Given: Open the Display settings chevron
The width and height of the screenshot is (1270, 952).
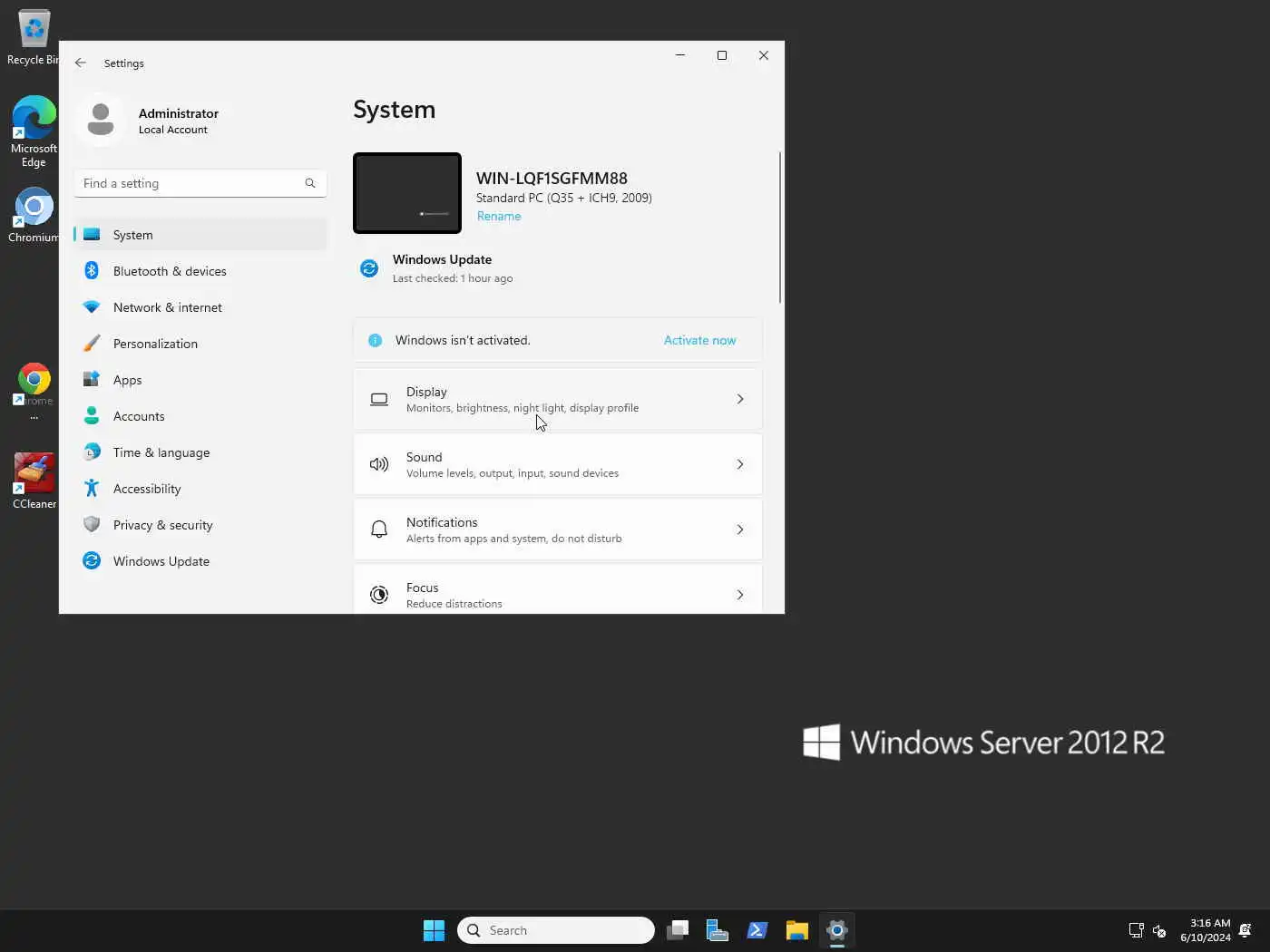Looking at the screenshot, I should (x=740, y=399).
